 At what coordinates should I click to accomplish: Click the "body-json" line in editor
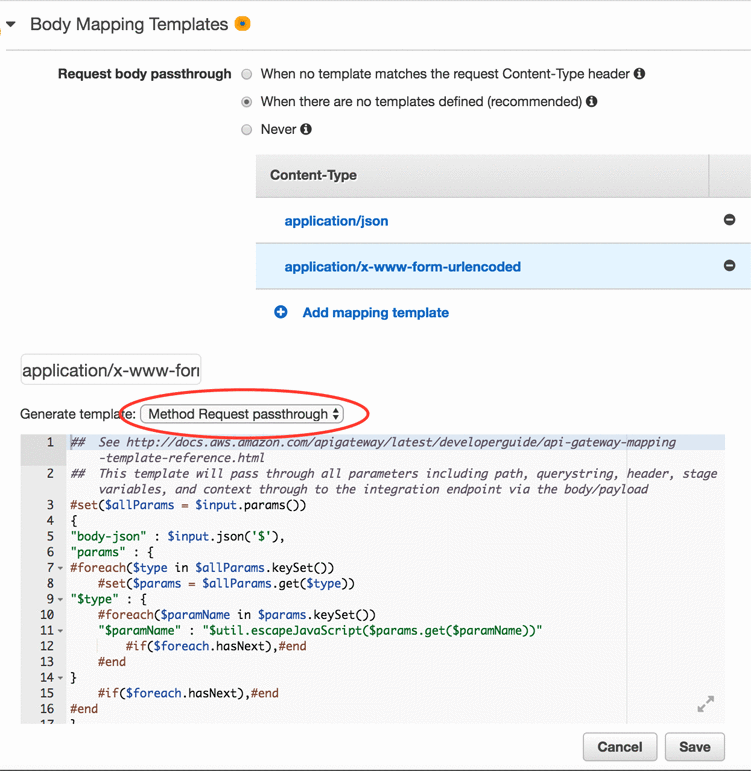pyautogui.click(x=178, y=536)
